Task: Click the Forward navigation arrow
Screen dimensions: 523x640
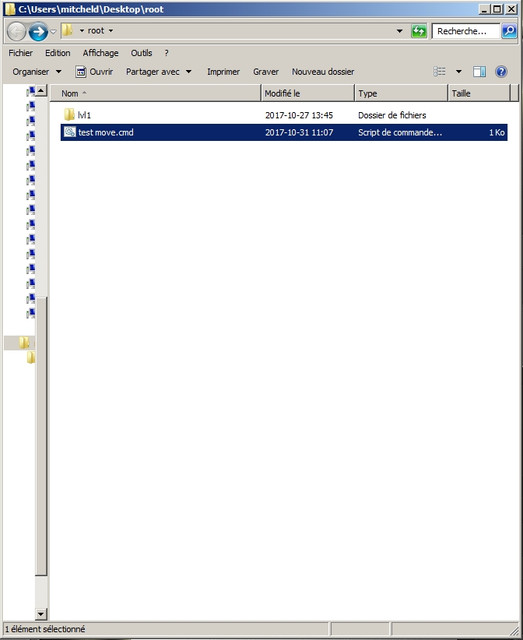Action: (39, 31)
